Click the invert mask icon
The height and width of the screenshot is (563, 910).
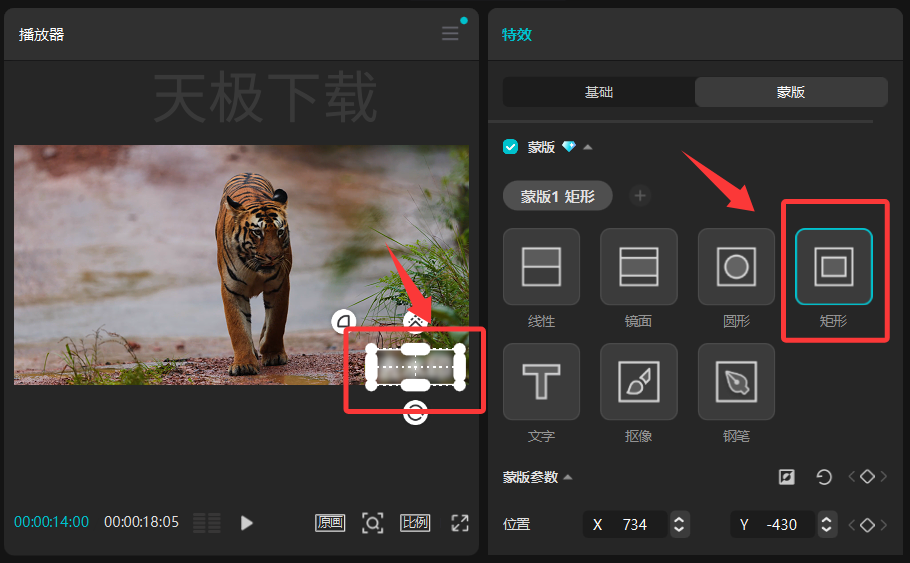pos(786,477)
